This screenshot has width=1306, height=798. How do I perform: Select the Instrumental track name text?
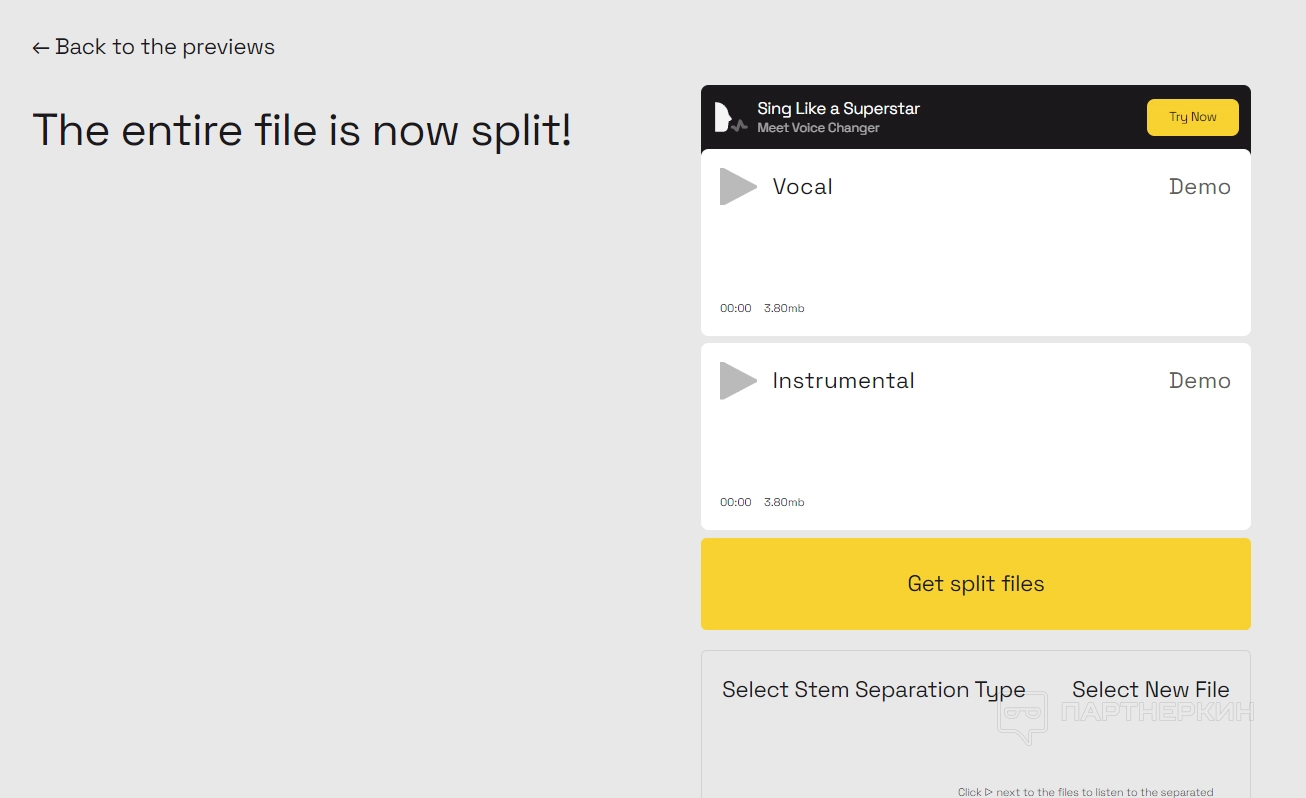843,381
